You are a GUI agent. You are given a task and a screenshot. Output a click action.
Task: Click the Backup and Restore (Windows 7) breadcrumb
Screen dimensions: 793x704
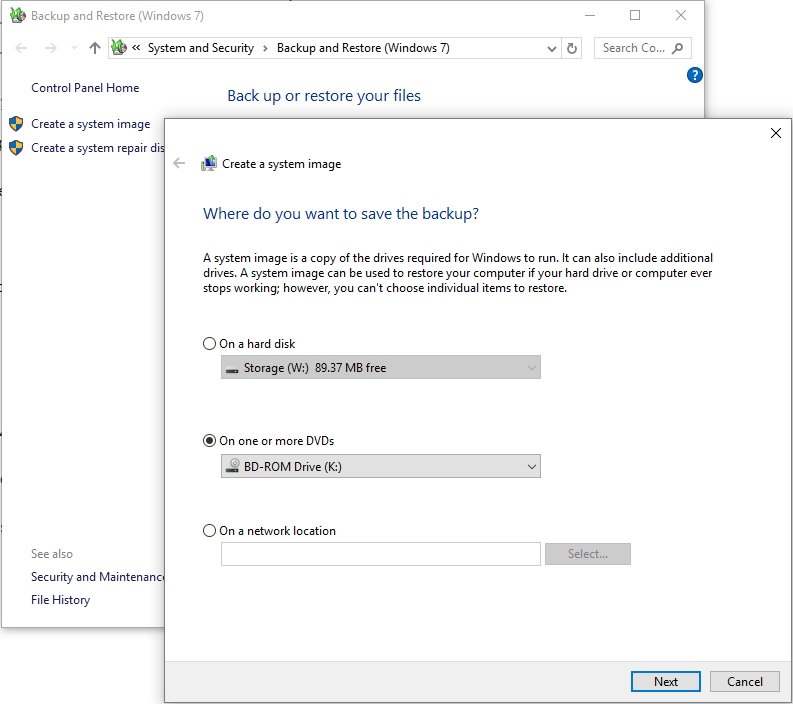point(363,48)
